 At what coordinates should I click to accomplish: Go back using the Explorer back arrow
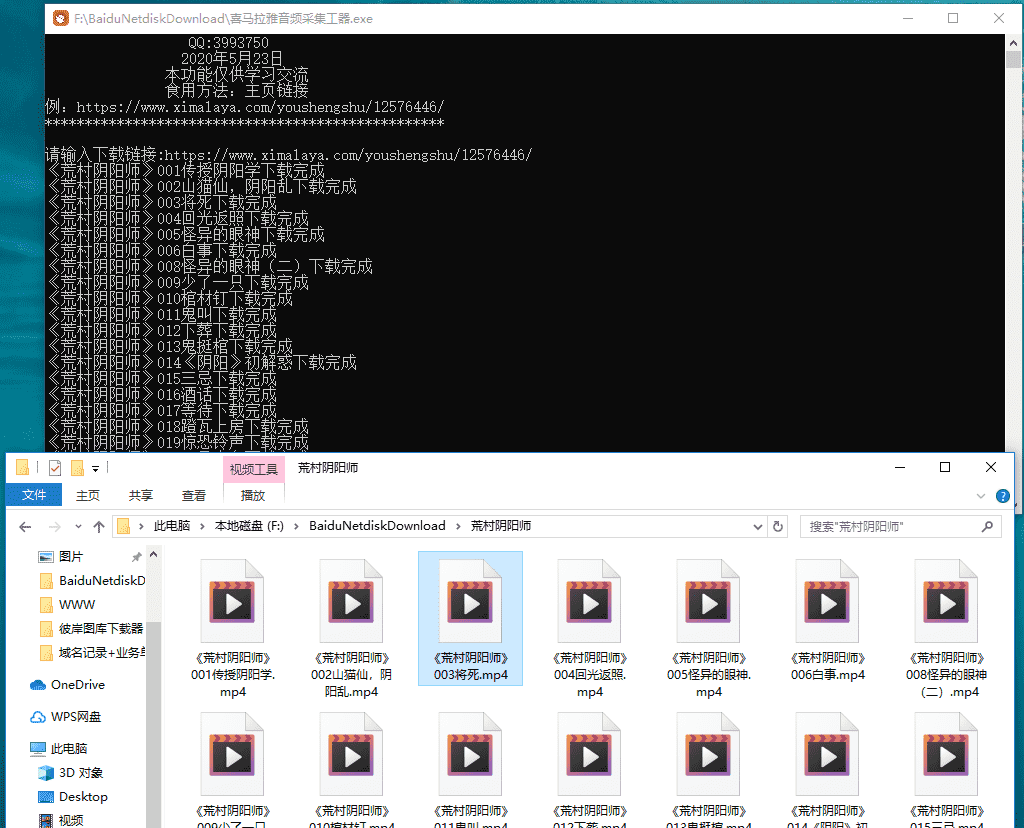pyautogui.click(x=25, y=526)
